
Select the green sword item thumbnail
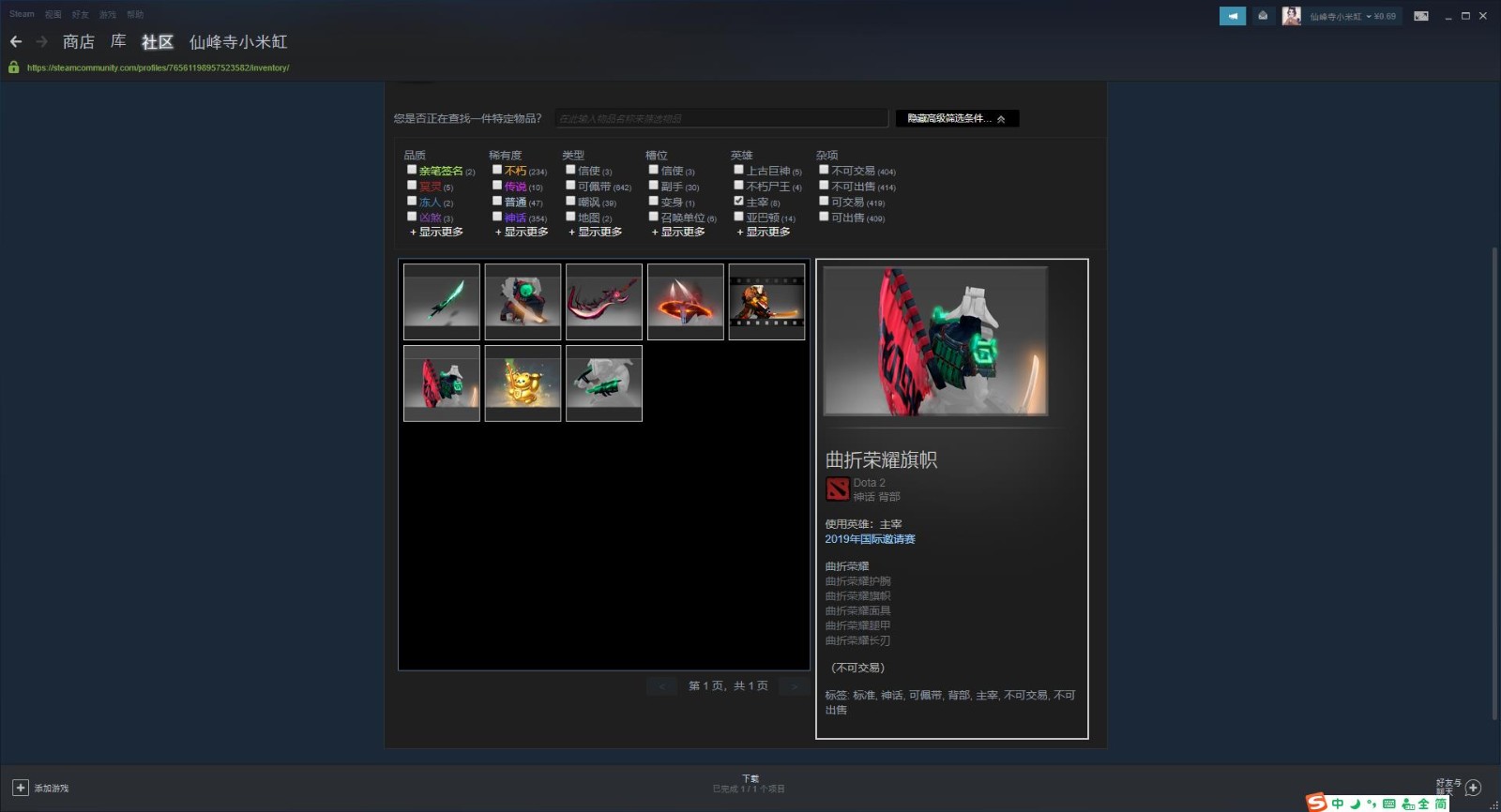tap(442, 301)
